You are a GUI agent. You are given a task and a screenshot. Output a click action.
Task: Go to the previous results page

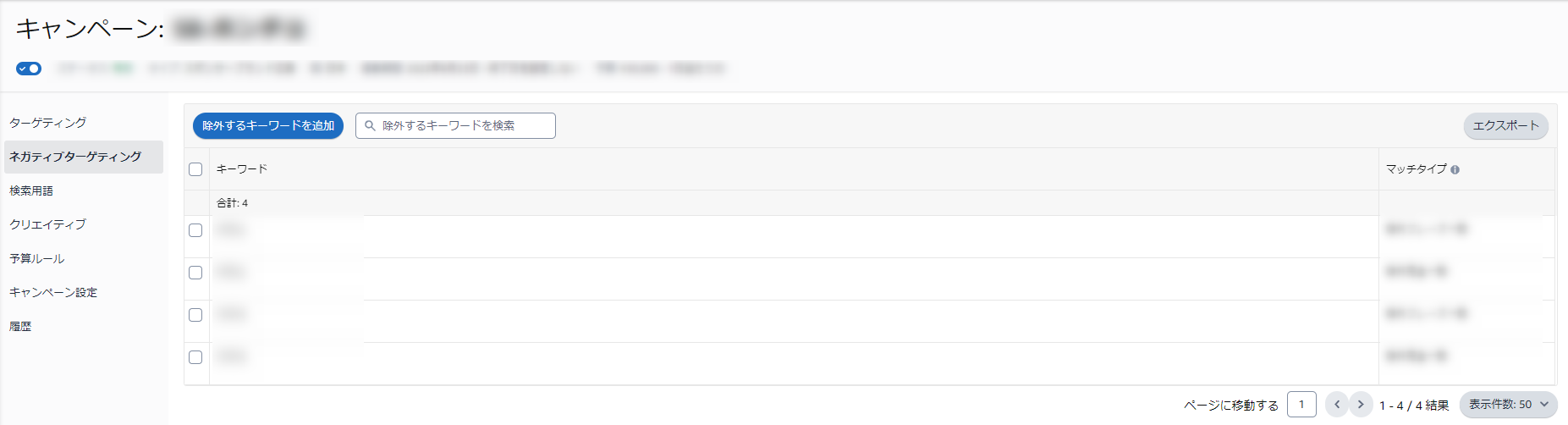pos(1337,404)
